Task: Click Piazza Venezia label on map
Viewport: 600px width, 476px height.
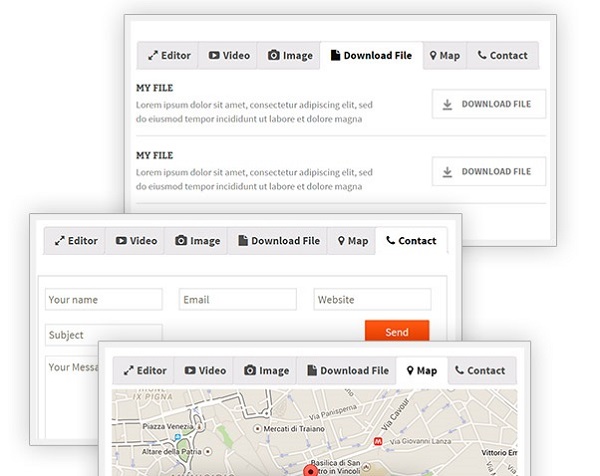Action: click(168, 426)
